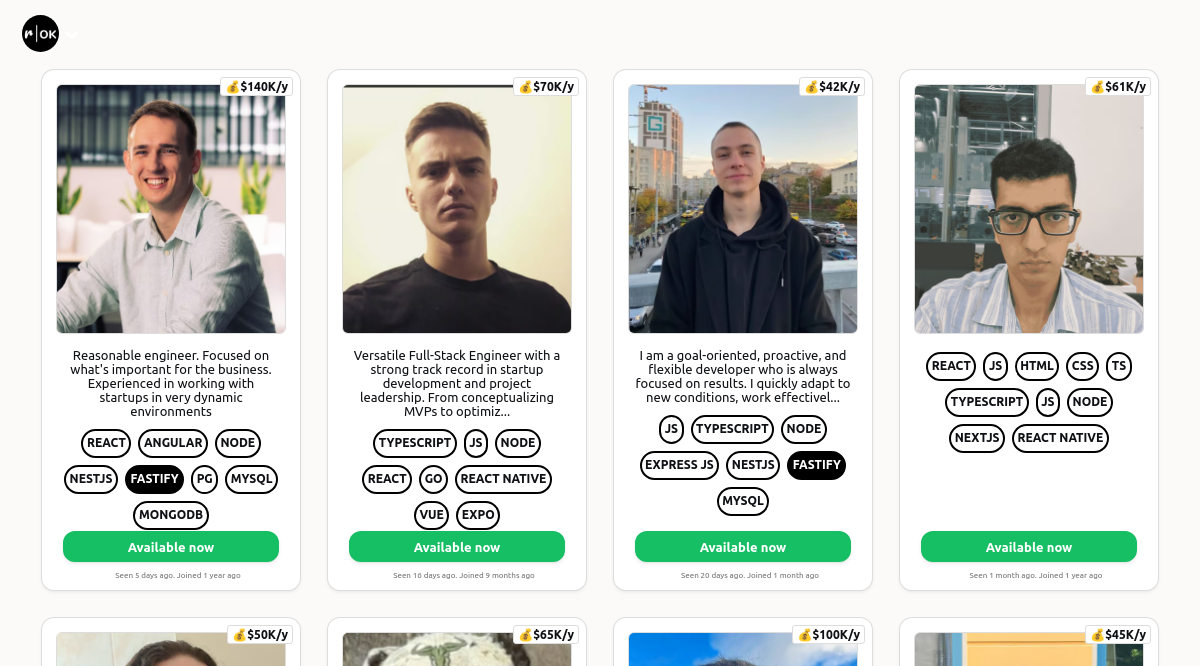Select the GO skill tag
Screen dimensions: 1200x666
click(x=433, y=479)
